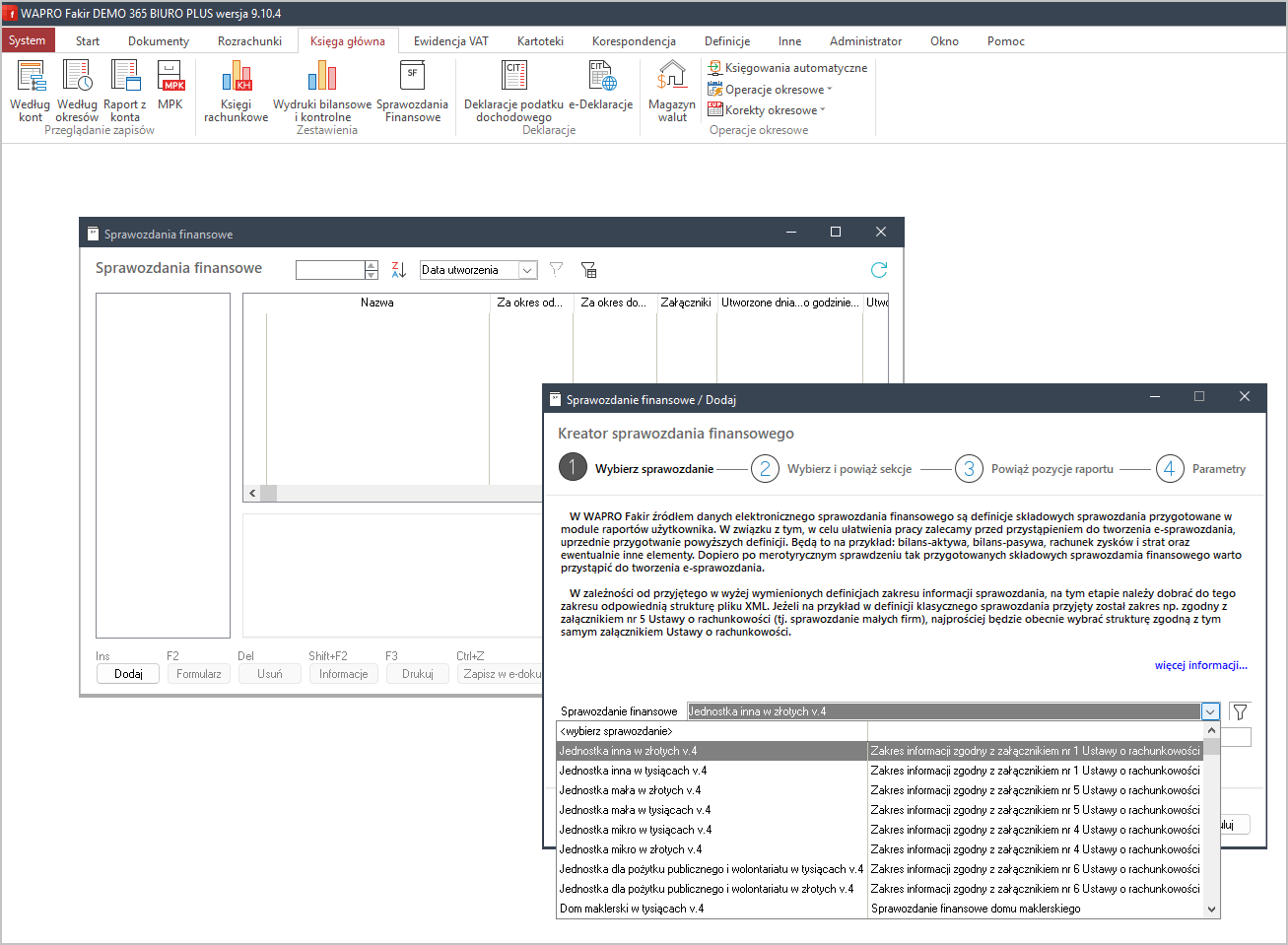Image resolution: width=1288 pixels, height=945 pixels.
Task: Select Jednostka mała w złotych v.4
Action: click(631, 790)
